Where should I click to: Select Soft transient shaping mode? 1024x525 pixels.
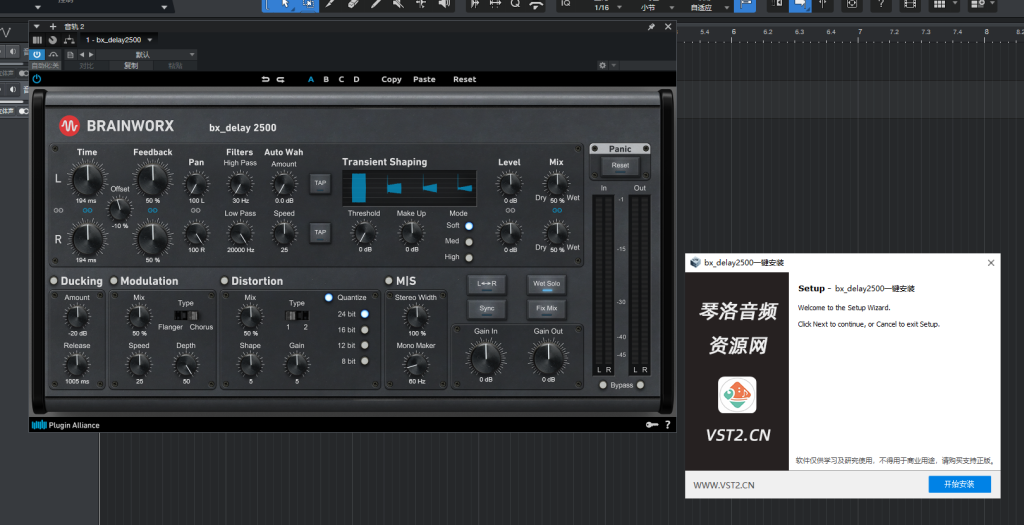(x=469, y=226)
